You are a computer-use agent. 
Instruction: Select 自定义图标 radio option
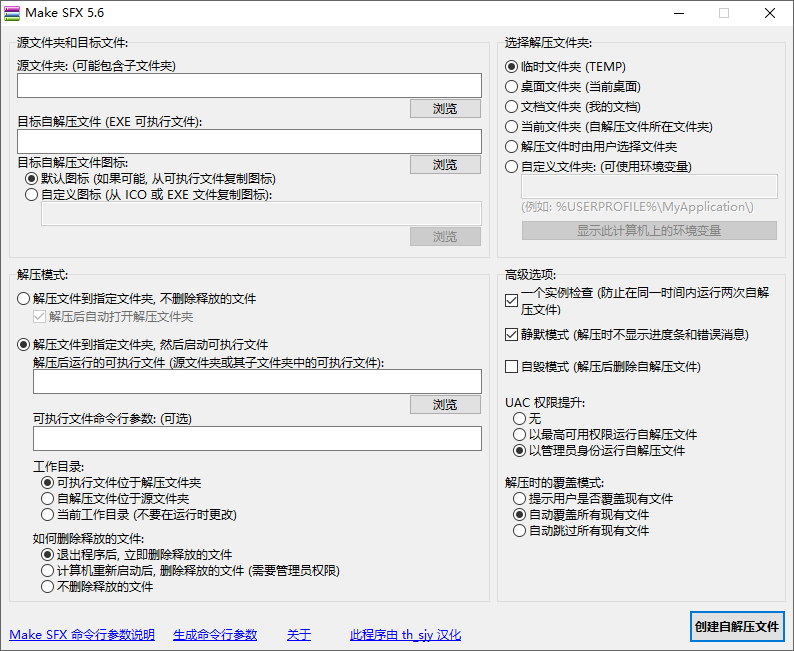(32, 196)
